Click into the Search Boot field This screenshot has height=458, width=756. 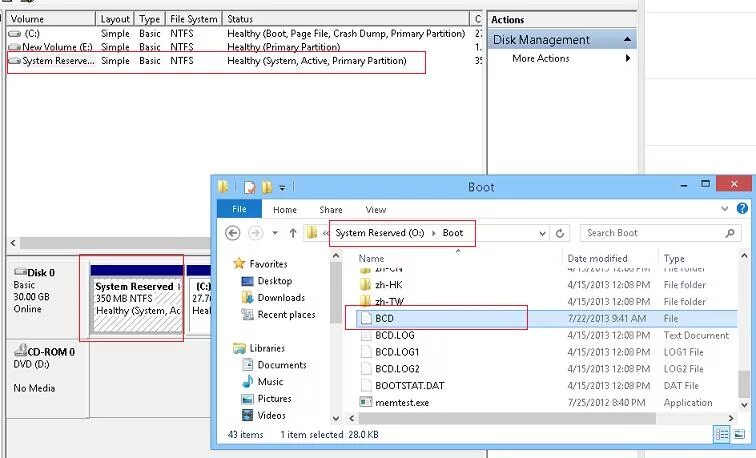[661, 233]
